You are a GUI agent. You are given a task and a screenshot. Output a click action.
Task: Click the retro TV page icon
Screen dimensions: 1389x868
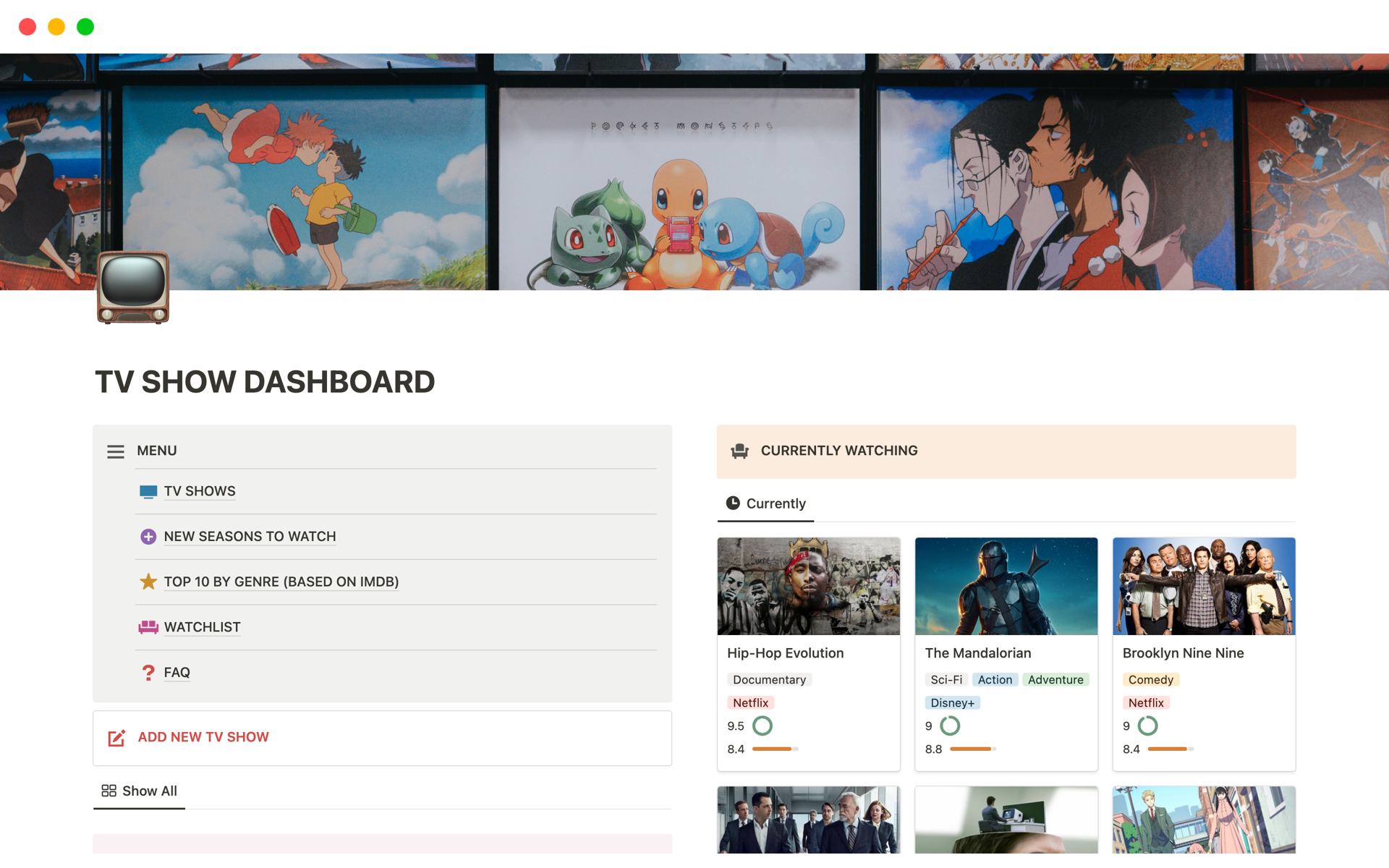[x=133, y=287]
